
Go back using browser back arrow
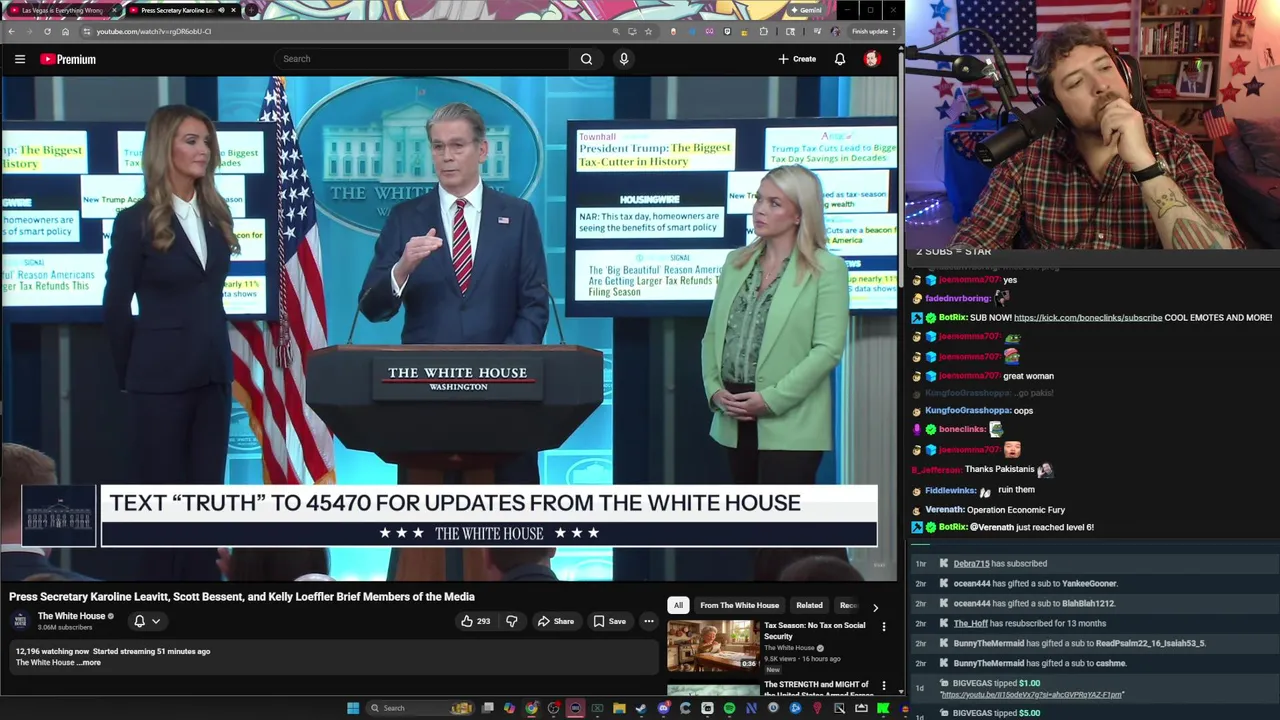coord(11,31)
